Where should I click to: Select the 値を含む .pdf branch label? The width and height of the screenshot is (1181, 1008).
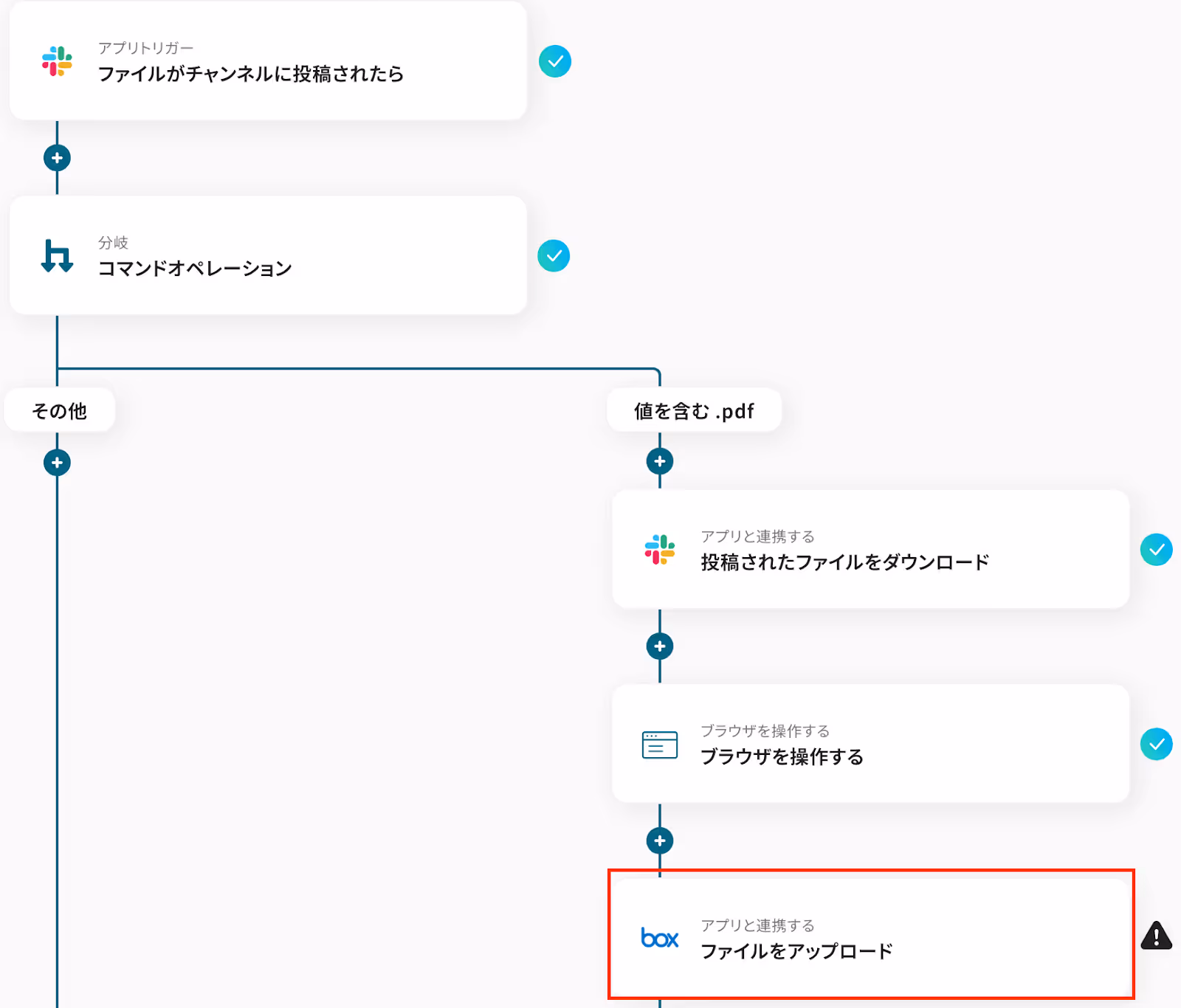coord(694,410)
